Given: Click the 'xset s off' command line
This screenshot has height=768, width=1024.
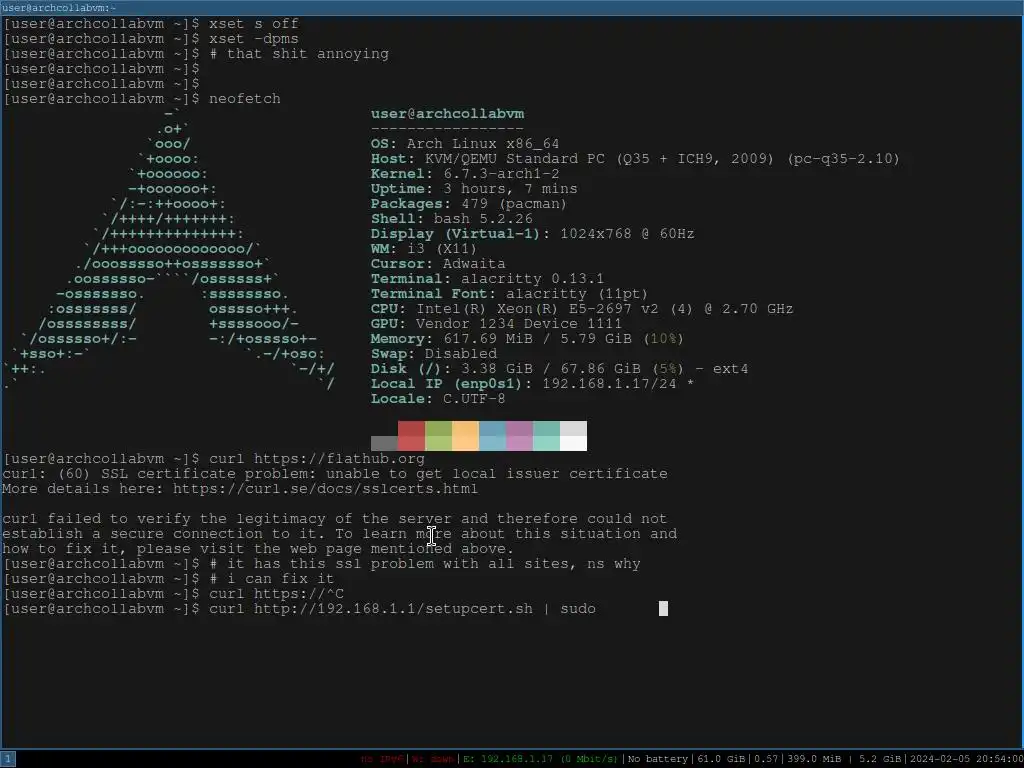Looking at the screenshot, I should pos(253,24).
